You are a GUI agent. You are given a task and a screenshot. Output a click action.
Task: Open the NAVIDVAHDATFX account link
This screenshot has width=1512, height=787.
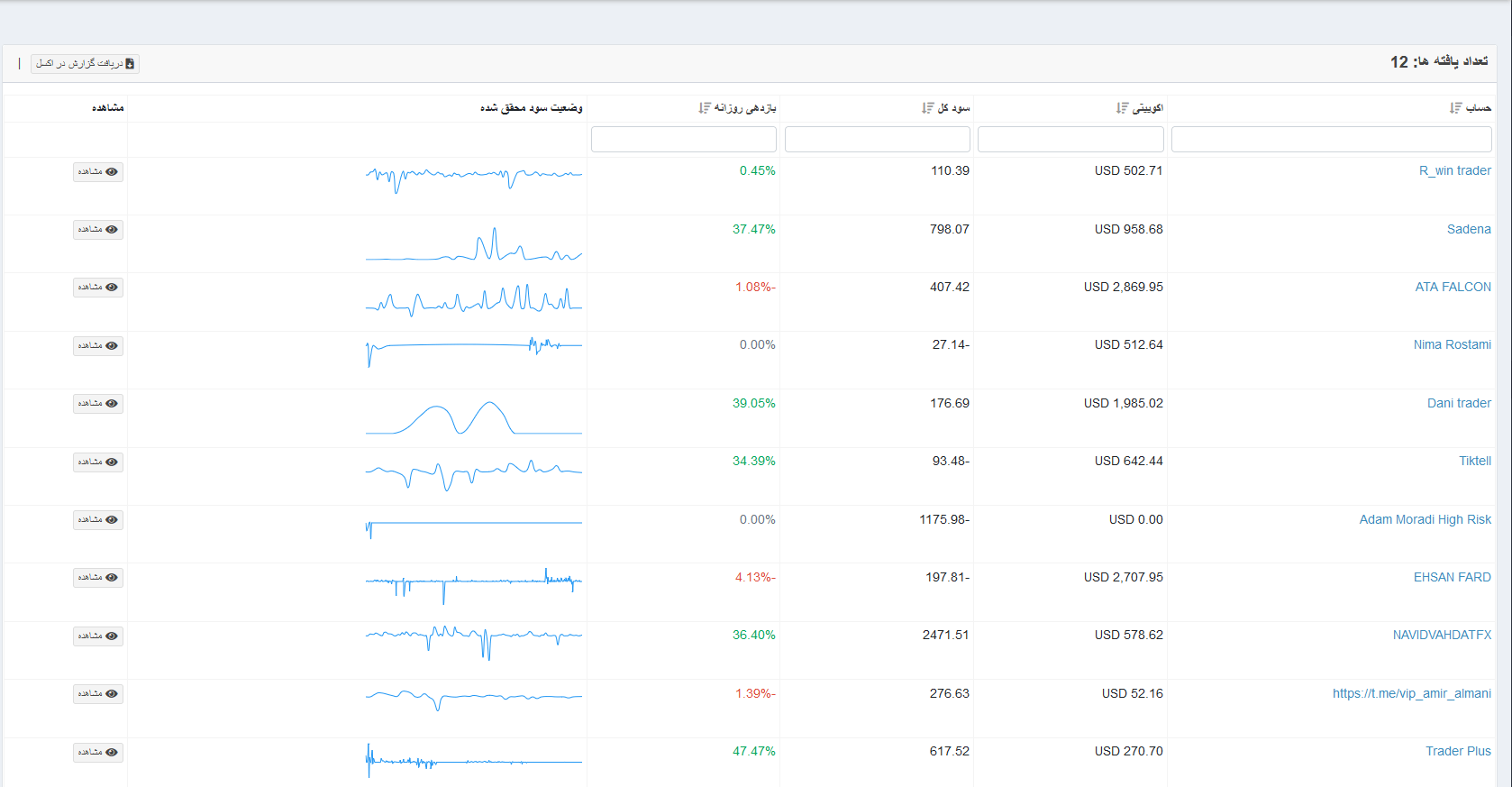point(1441,636)
